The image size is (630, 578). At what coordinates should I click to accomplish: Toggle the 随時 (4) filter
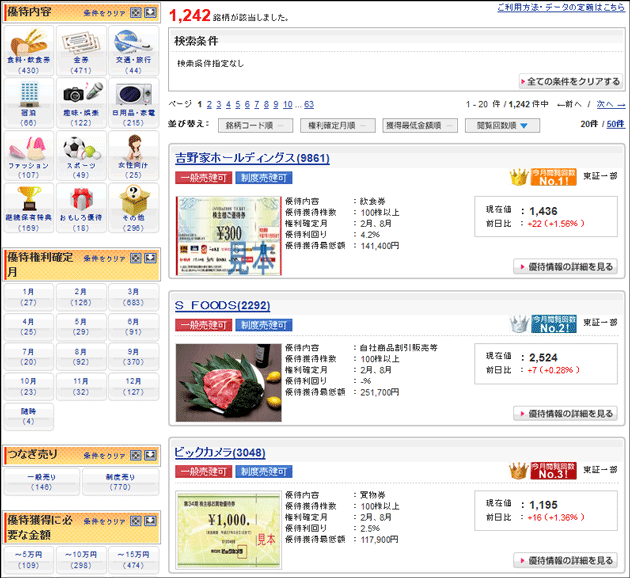point(28,416)
